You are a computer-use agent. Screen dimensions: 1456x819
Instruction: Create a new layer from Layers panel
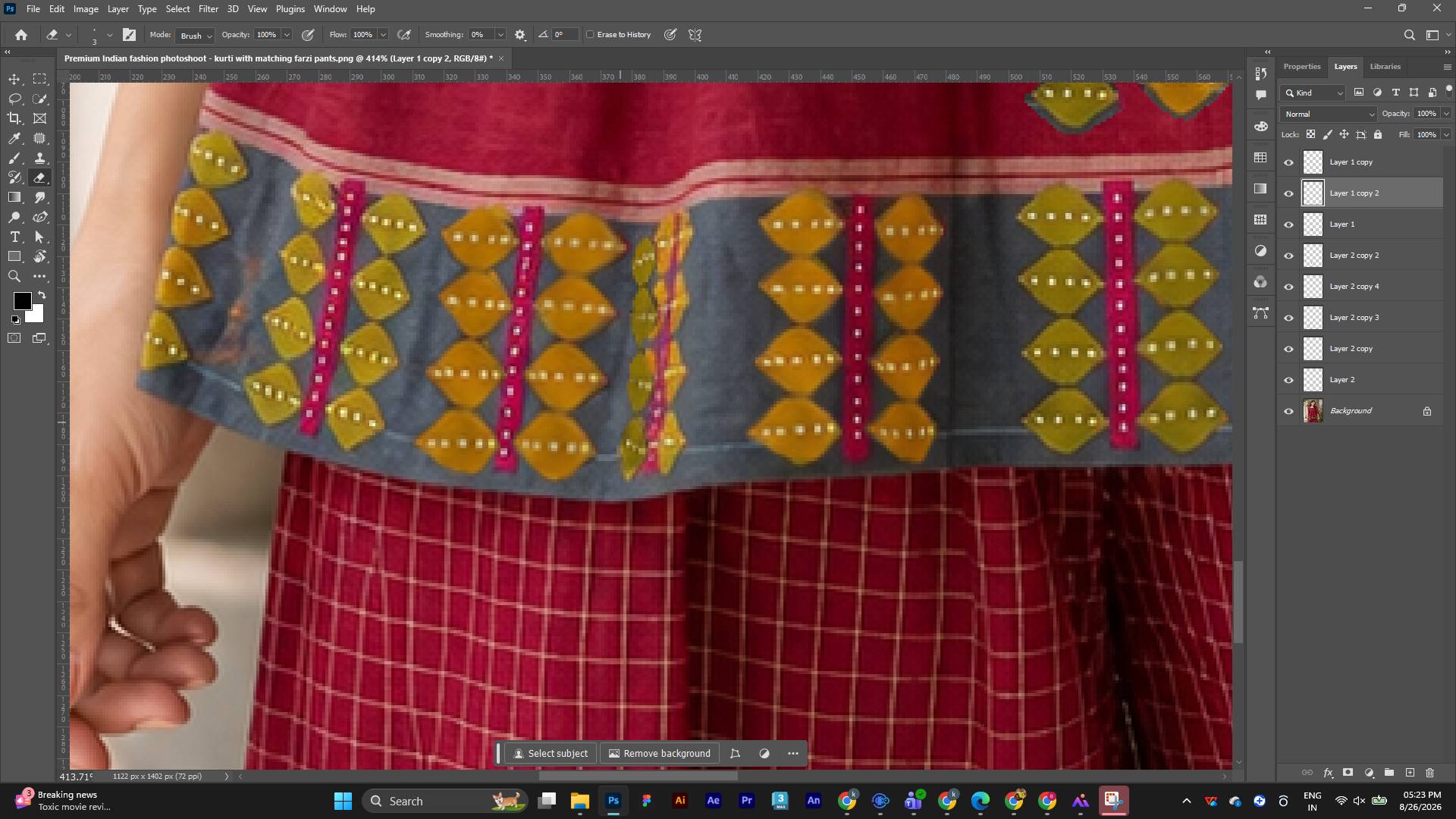pos(1410,773)
